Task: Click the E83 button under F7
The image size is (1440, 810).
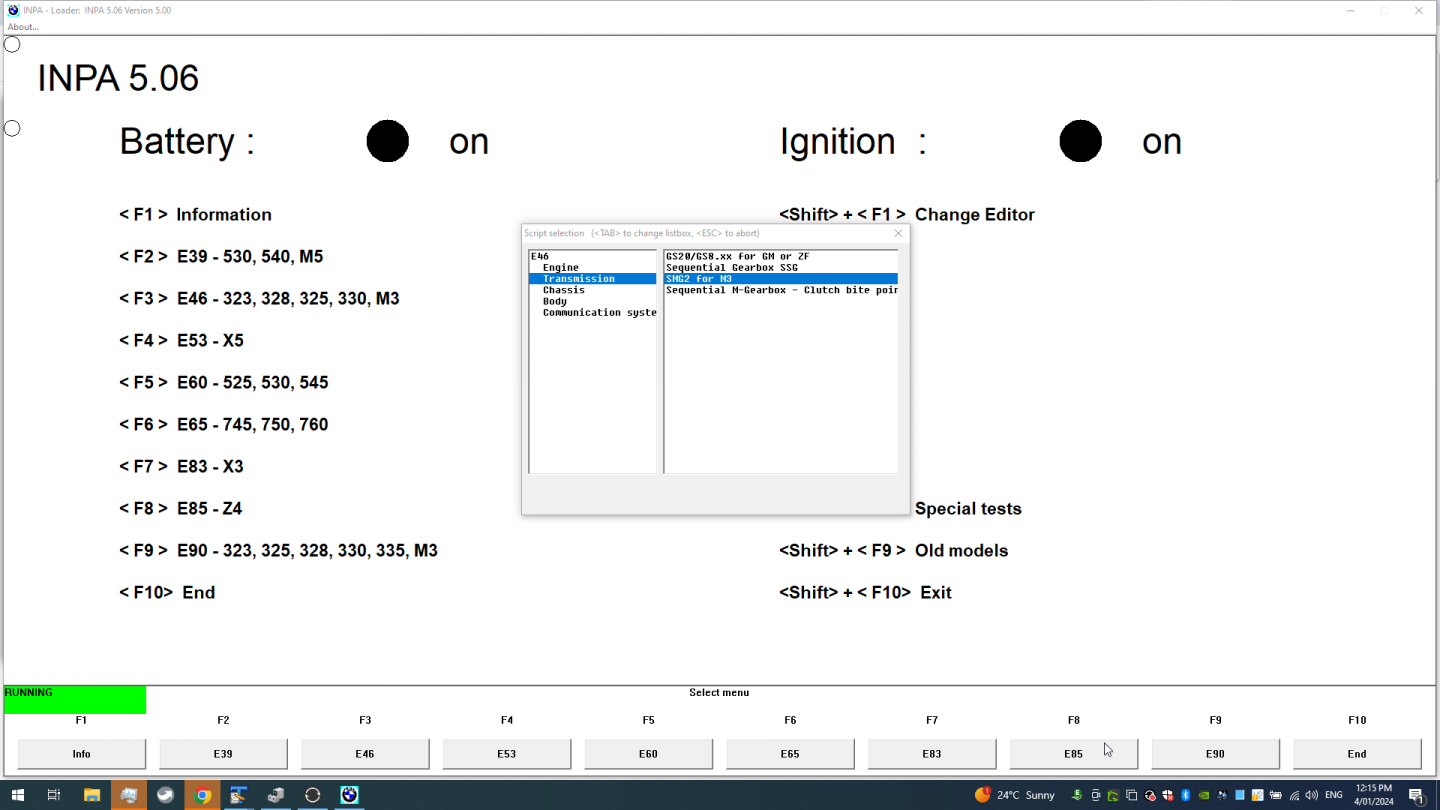Action: coord(932,754)
